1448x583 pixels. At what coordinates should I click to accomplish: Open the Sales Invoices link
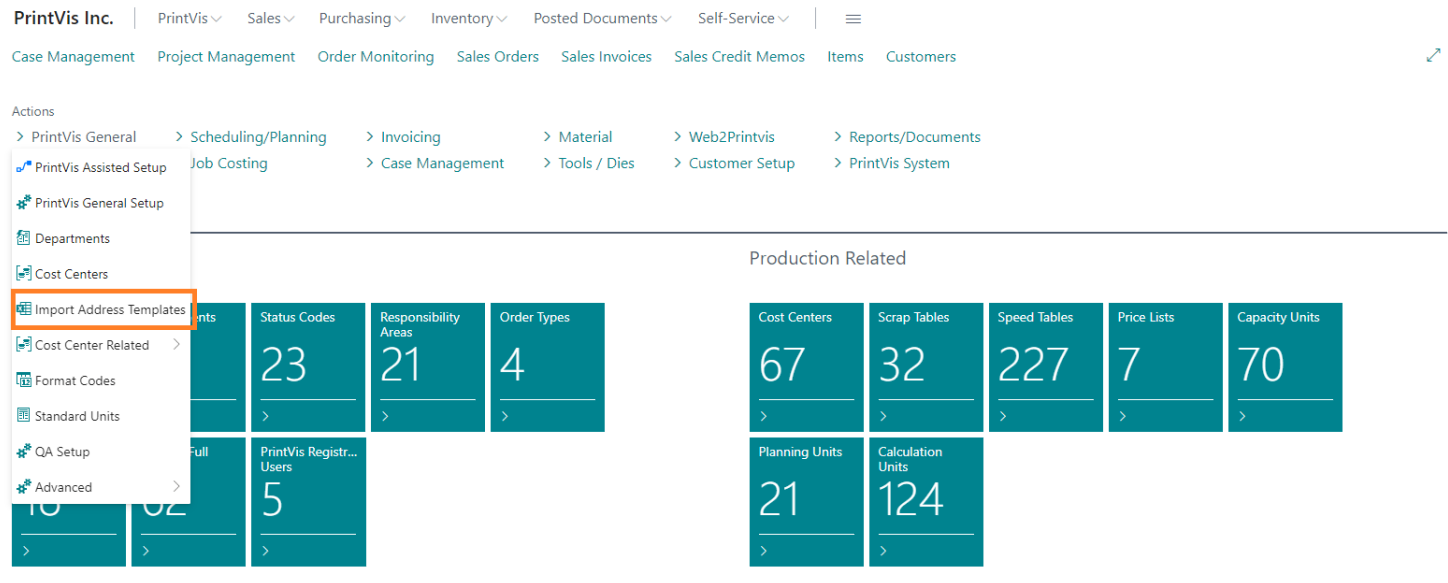point(607,57)
